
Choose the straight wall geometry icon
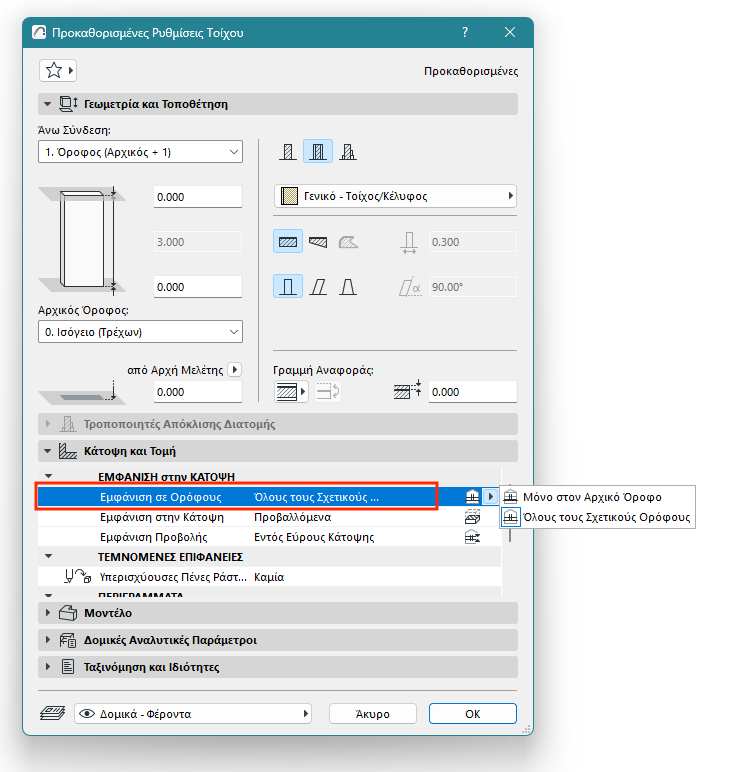click(x=288, y=242)
